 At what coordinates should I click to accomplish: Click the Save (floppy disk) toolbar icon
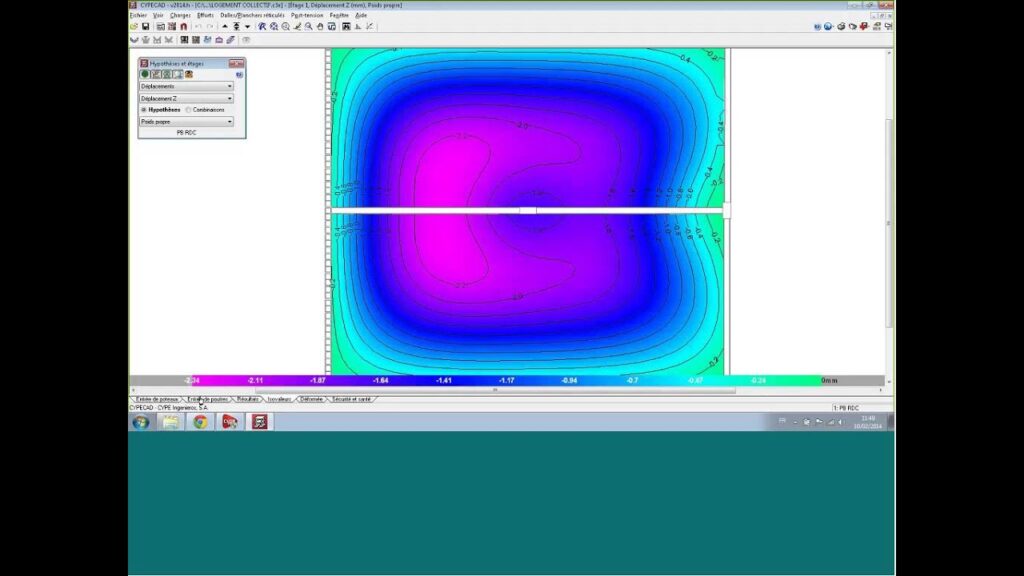(146, 27)
